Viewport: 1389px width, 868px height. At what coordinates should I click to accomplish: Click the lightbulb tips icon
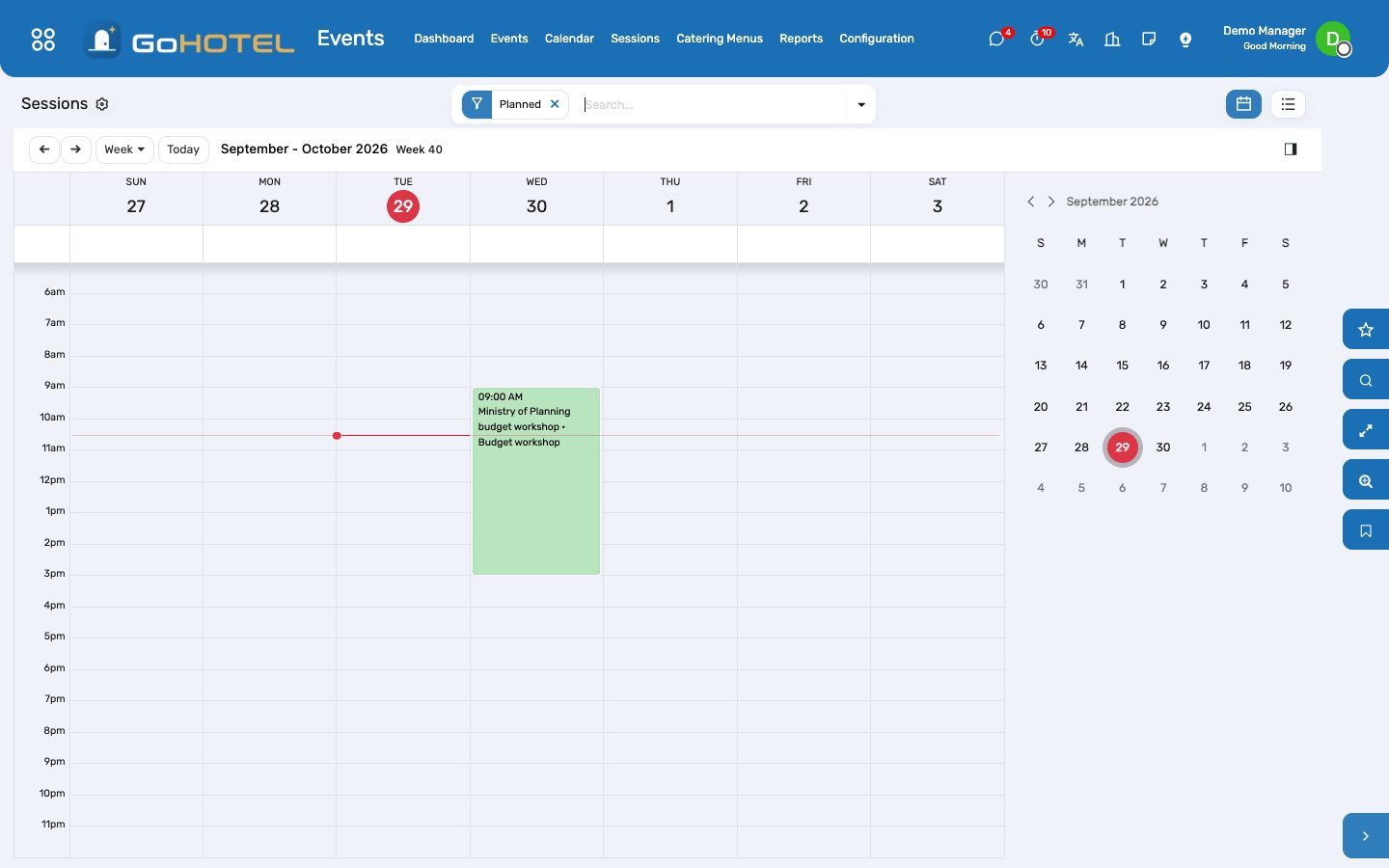pyautogui.click(x=1185, y=39)
